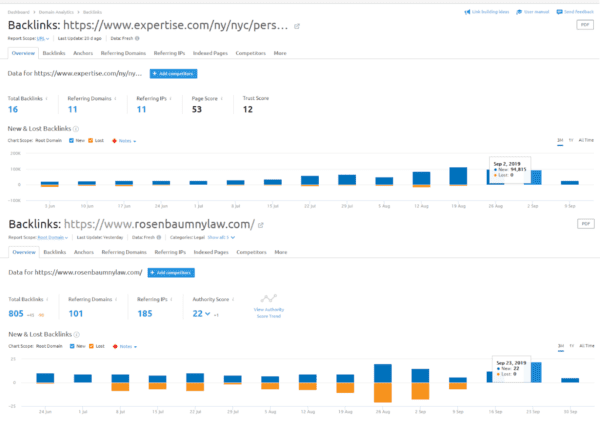Click 26 Aug bar in rosenbaumnylaw chart
The width and height of the screenshot is (600, 429).
pyautogui.click(x=383, y=383)
